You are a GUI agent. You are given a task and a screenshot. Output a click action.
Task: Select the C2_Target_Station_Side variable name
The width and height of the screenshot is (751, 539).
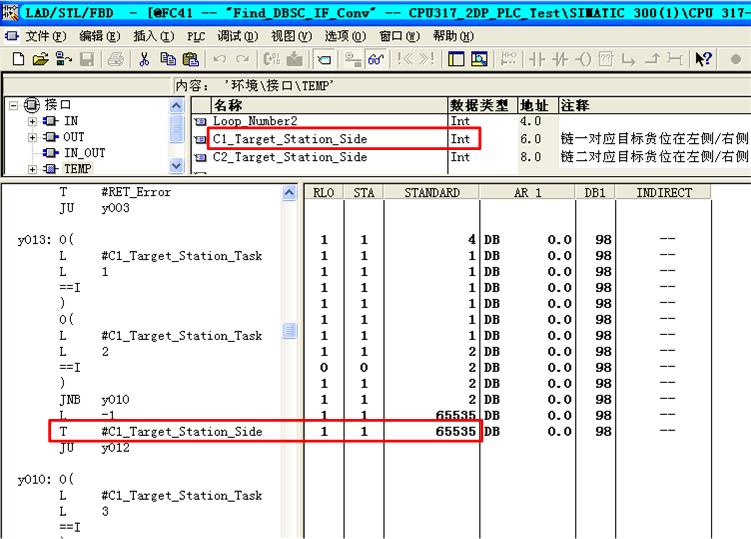click(x=290, y=157)
